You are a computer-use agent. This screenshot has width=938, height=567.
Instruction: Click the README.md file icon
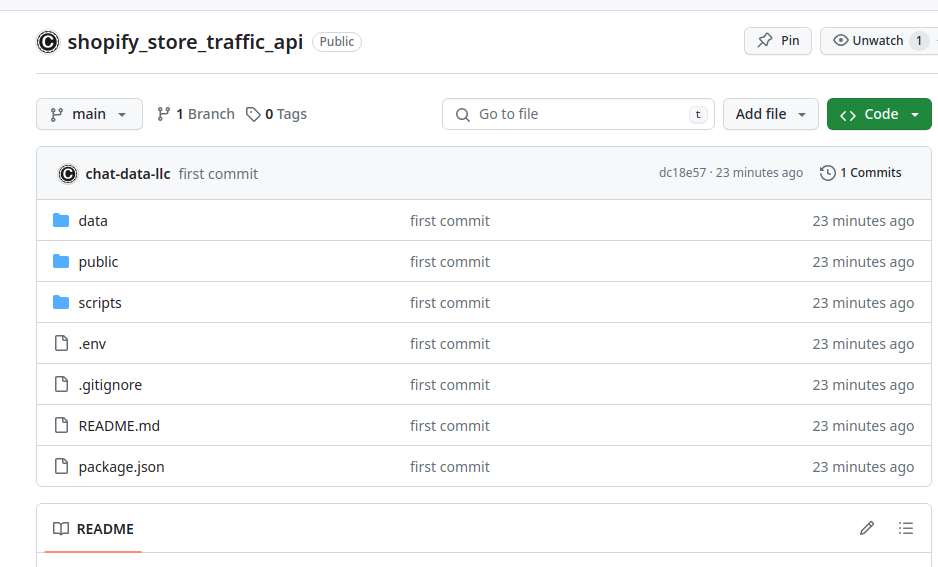[61, 425]
